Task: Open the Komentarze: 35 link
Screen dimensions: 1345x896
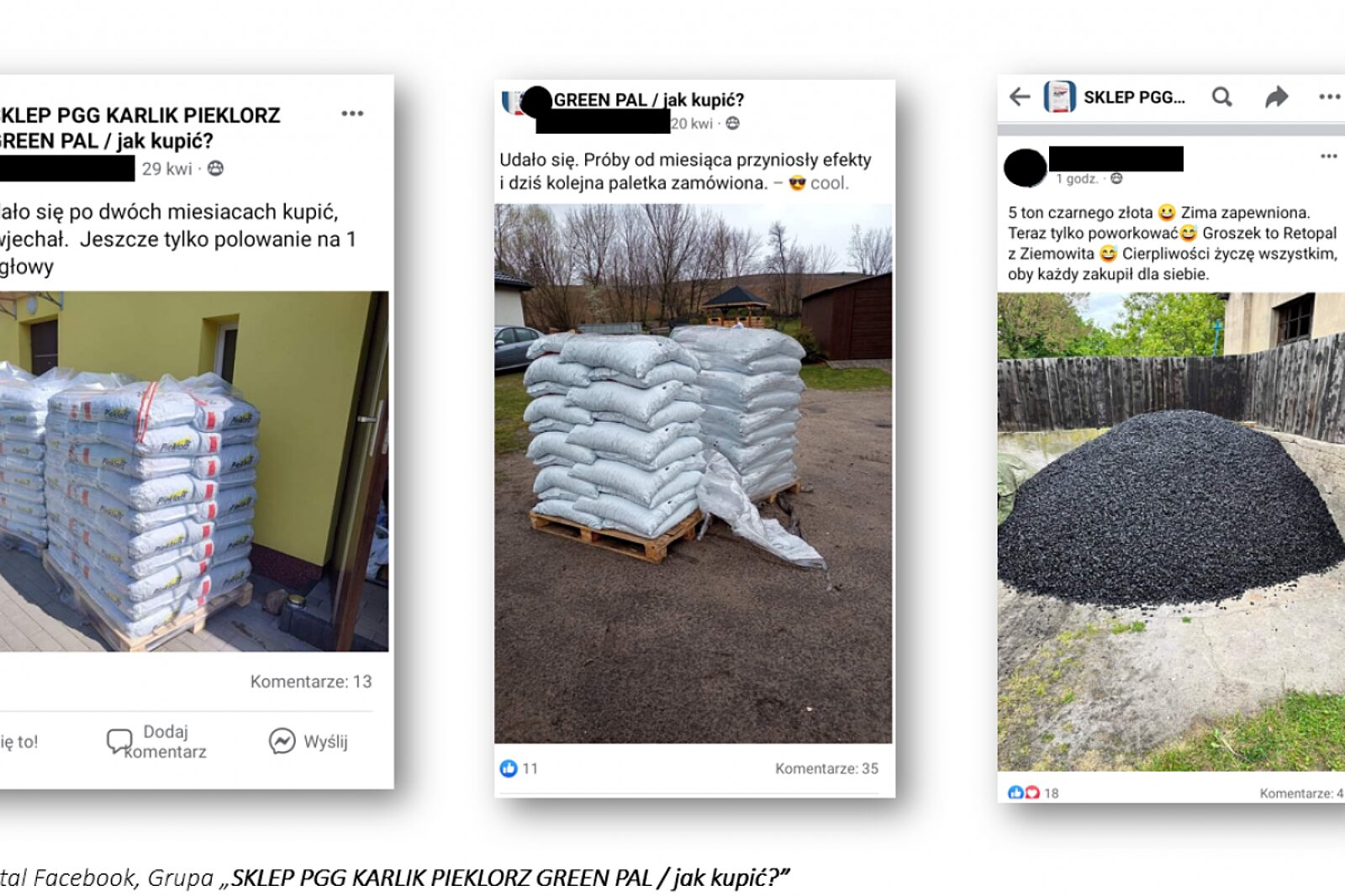Action: coord(826,768)
